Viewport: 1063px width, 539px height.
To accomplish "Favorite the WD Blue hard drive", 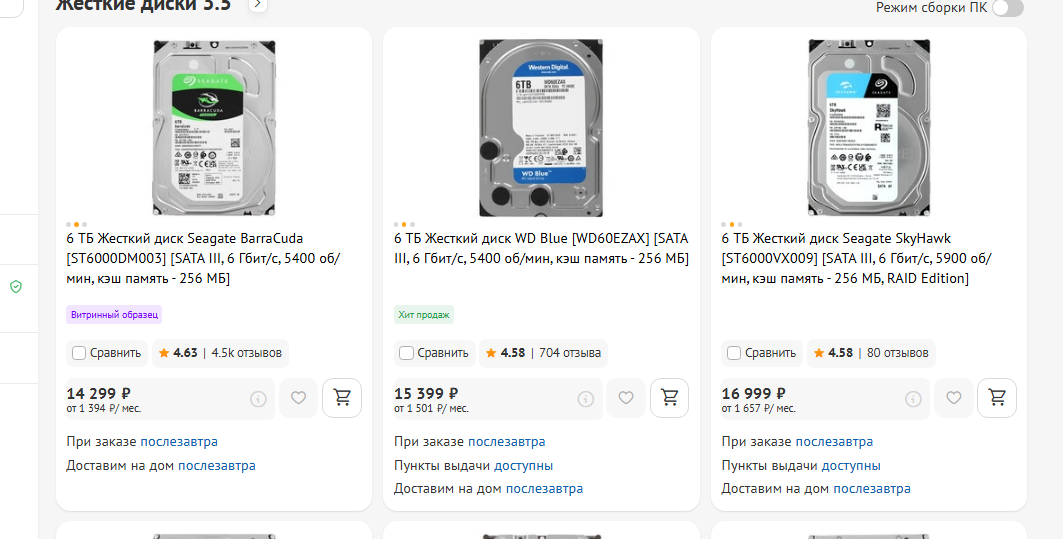I will [626, 398].
